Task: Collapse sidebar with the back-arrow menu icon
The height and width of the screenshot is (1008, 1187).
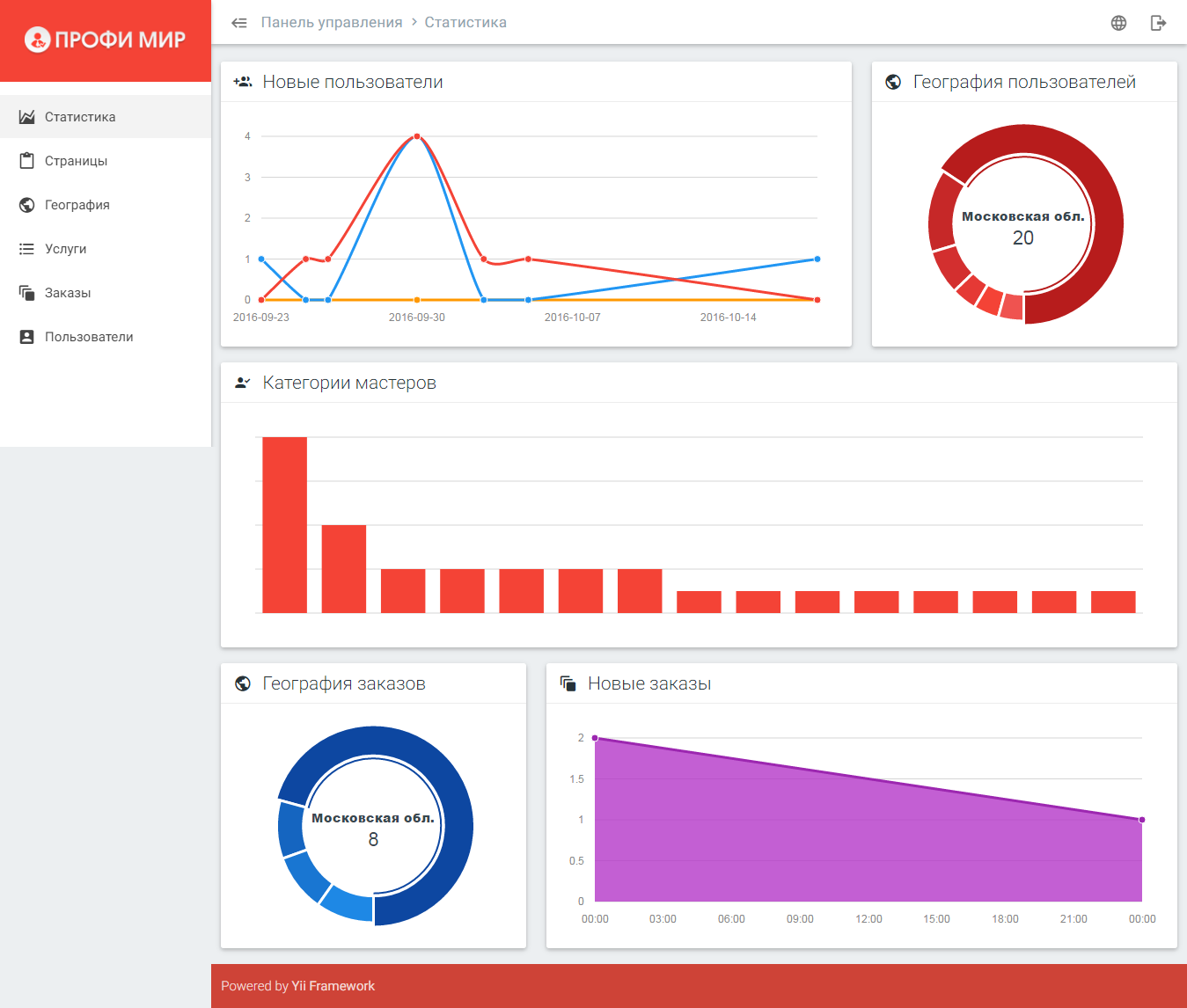Action: [x=239, y=23]
